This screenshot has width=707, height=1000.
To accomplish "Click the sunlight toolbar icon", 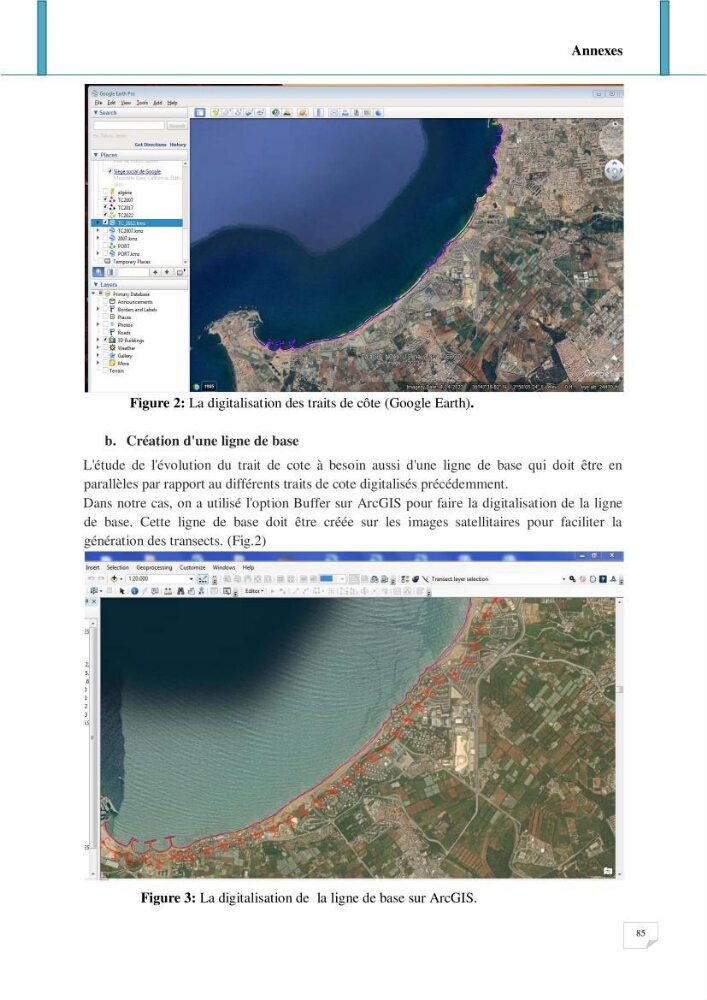I will (x=288, y=112).
